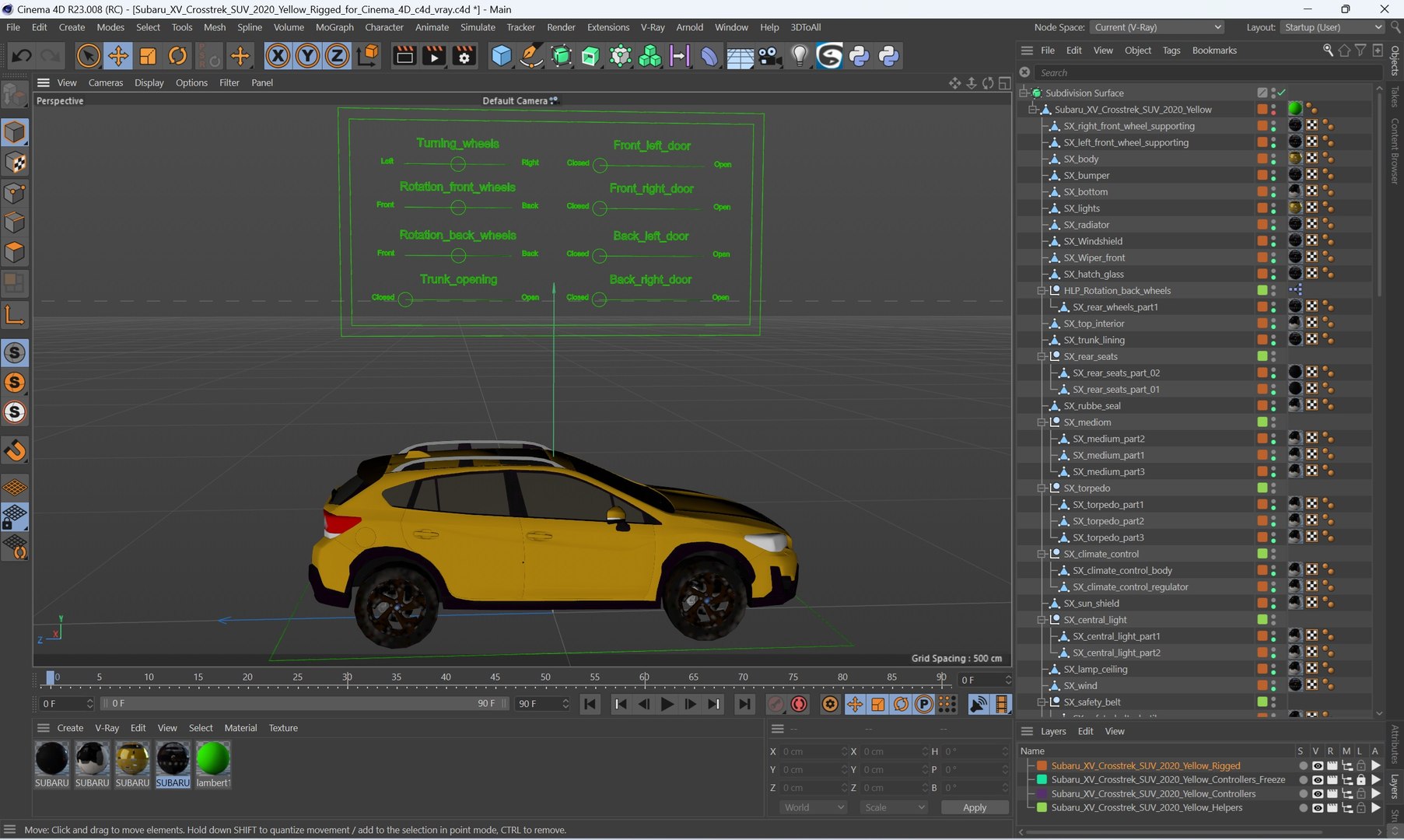Select the Polygons mode icon in left sidebar
Screen dimensions: 1404x840
pyautogui.click(x=15, y=253)
